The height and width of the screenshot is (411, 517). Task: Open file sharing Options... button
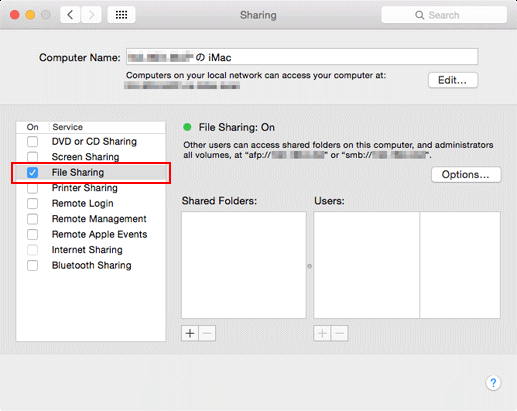coord(466,175)
